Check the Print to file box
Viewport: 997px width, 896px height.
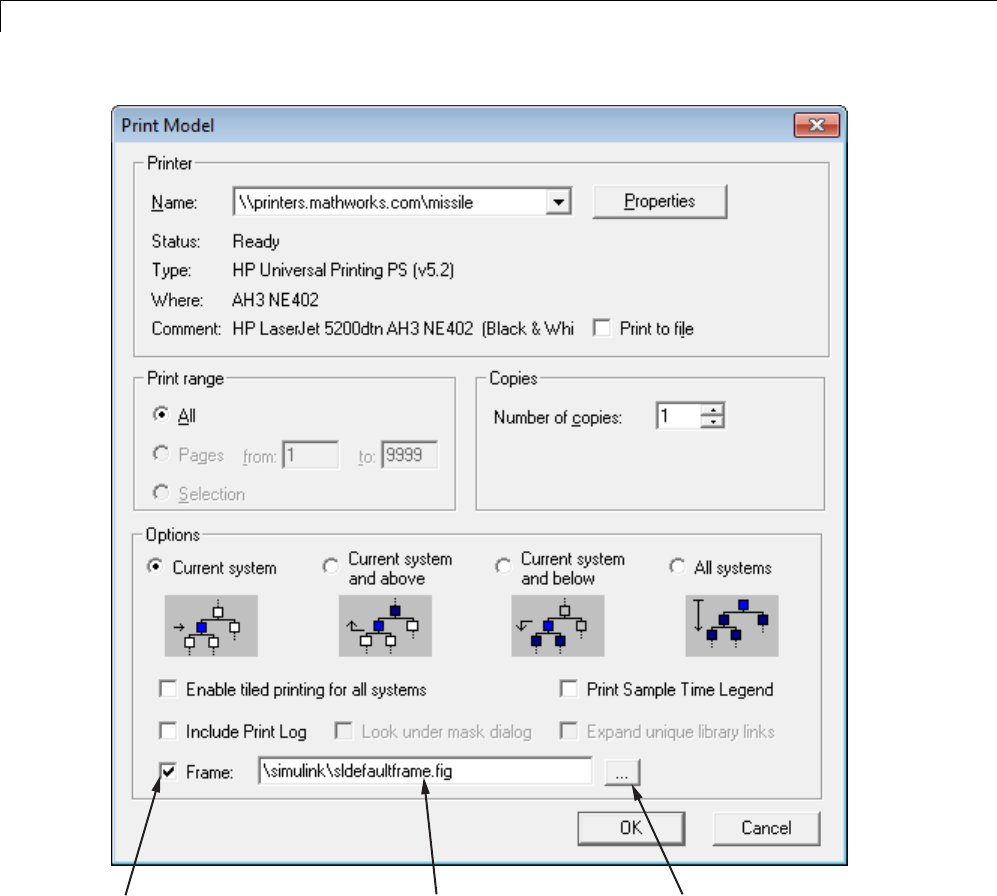pos(602,328)
